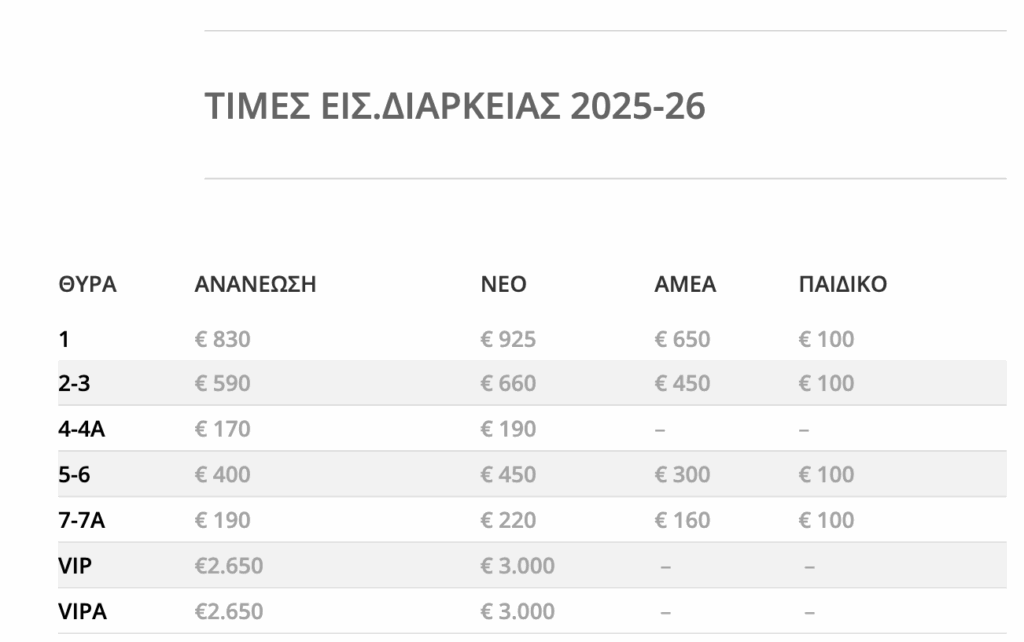Click the 2-3 gate row label

pos(74,383)
